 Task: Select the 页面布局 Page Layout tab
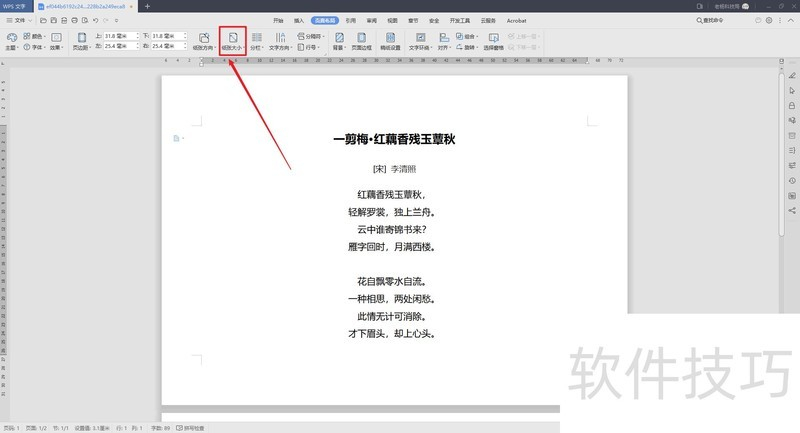[325, 20]
